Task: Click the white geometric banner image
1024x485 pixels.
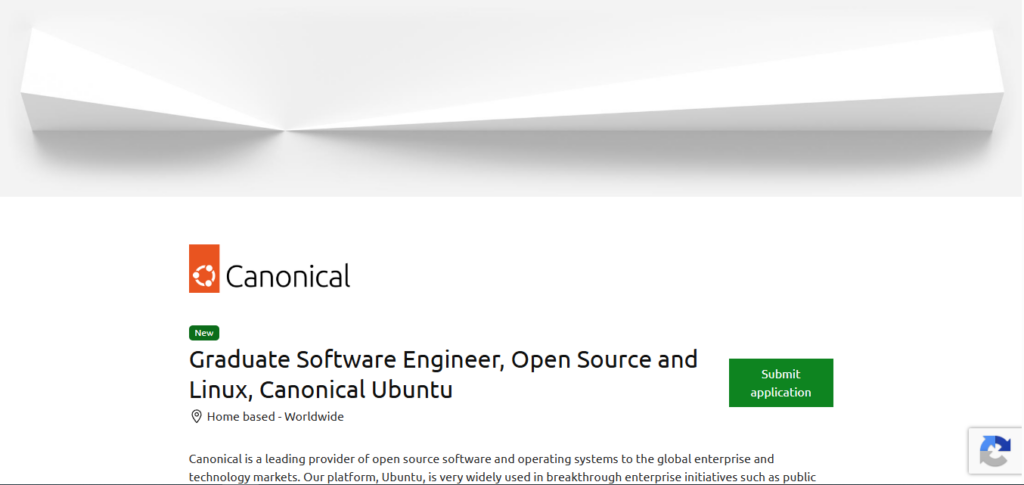Action: coord(511,98)
